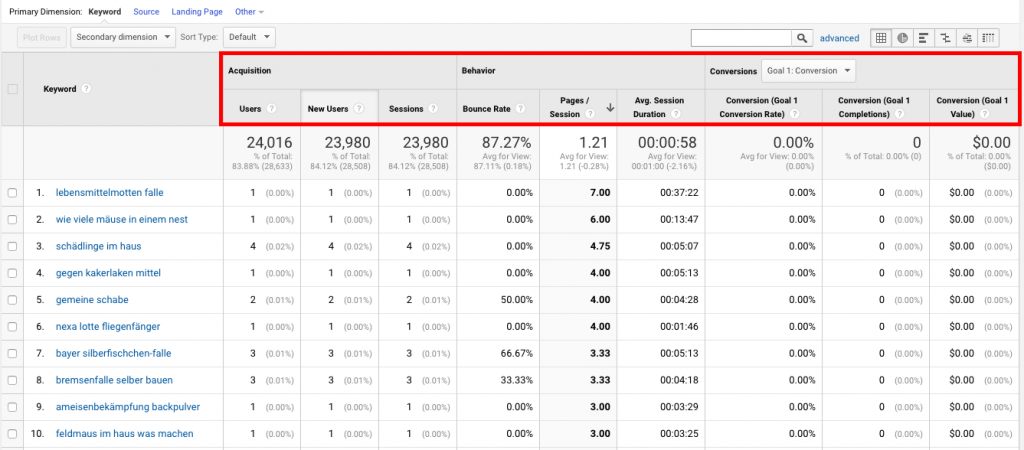Viewport: 1024px width, 450px height.
Task: Open keyword lebensmittelmotten falle
Action: tap(110, 193)
